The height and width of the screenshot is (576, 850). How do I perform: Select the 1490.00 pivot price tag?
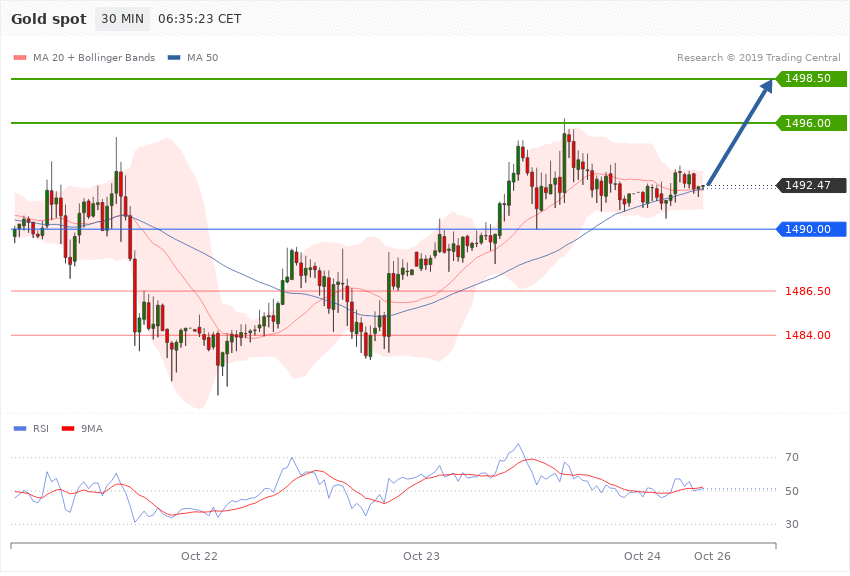point(812,229)
